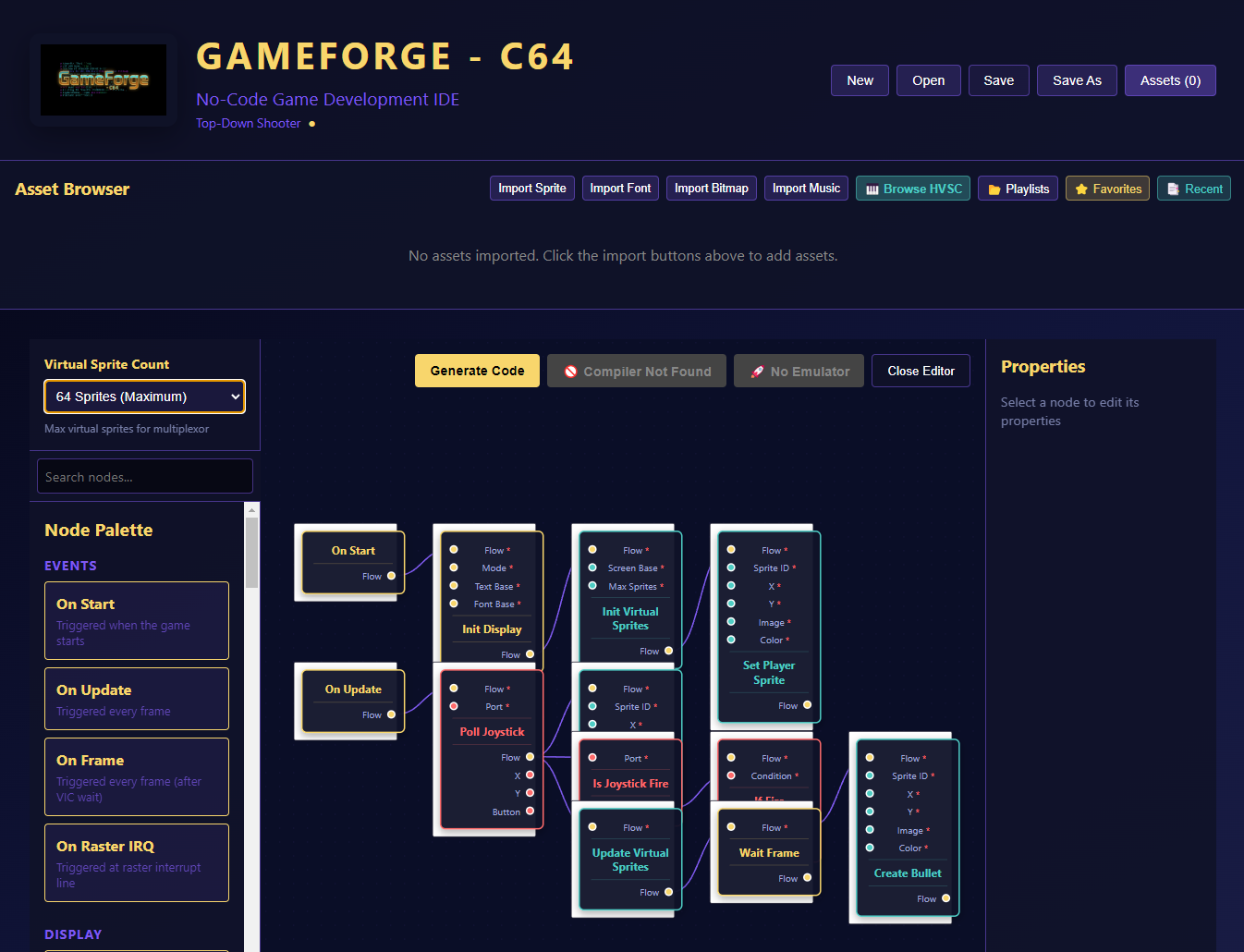Click the Flow output port on Wait Frame
1244x952 pixels.
pos(808,878)
